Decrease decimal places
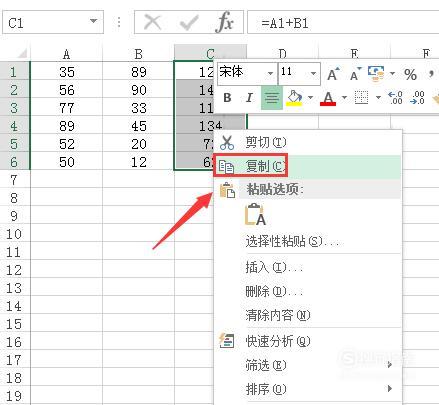The height and width of the screenshot is (405, 439). (x=417, y=98)
